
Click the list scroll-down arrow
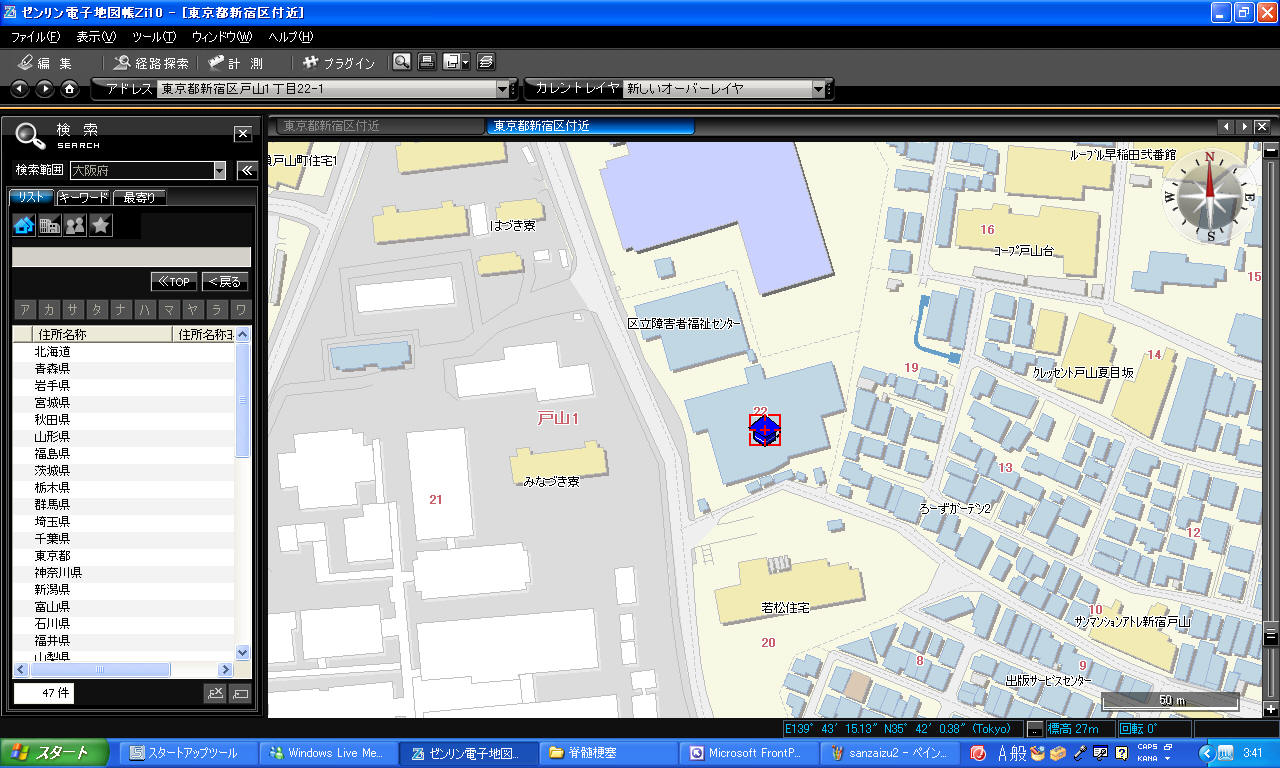click(242, 652)
